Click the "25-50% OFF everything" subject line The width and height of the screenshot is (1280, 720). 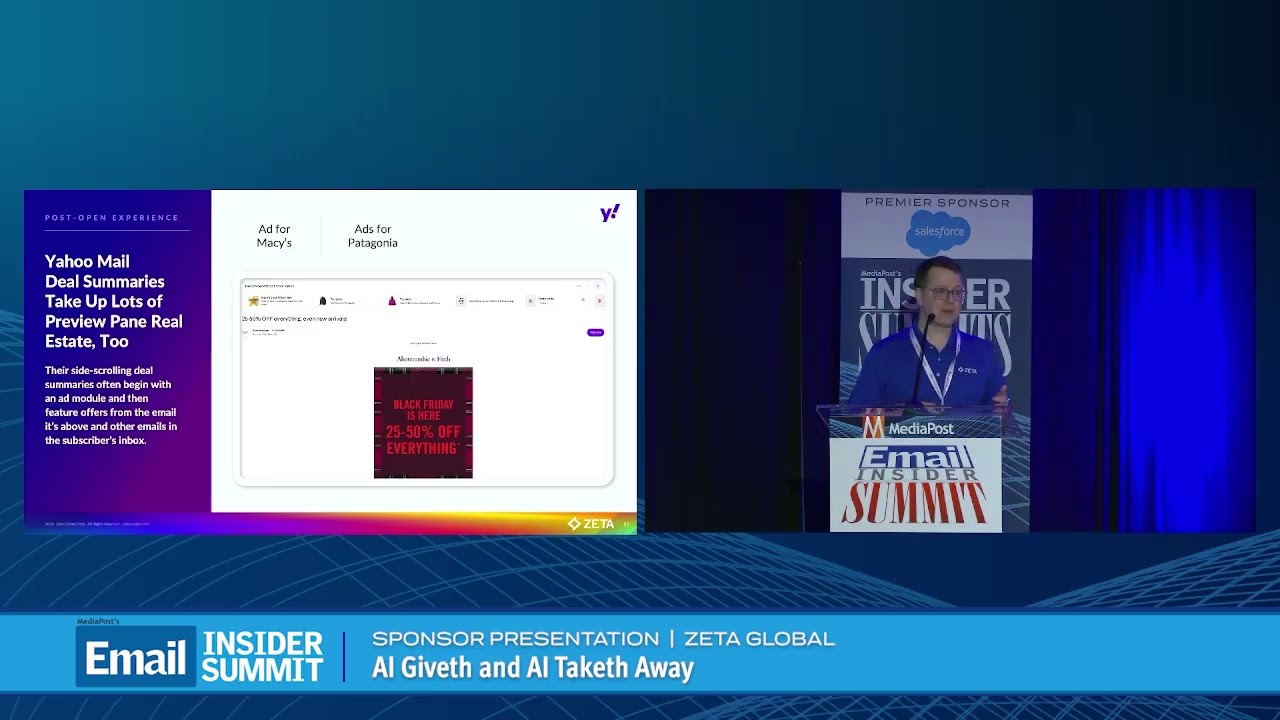coord(294,319)
